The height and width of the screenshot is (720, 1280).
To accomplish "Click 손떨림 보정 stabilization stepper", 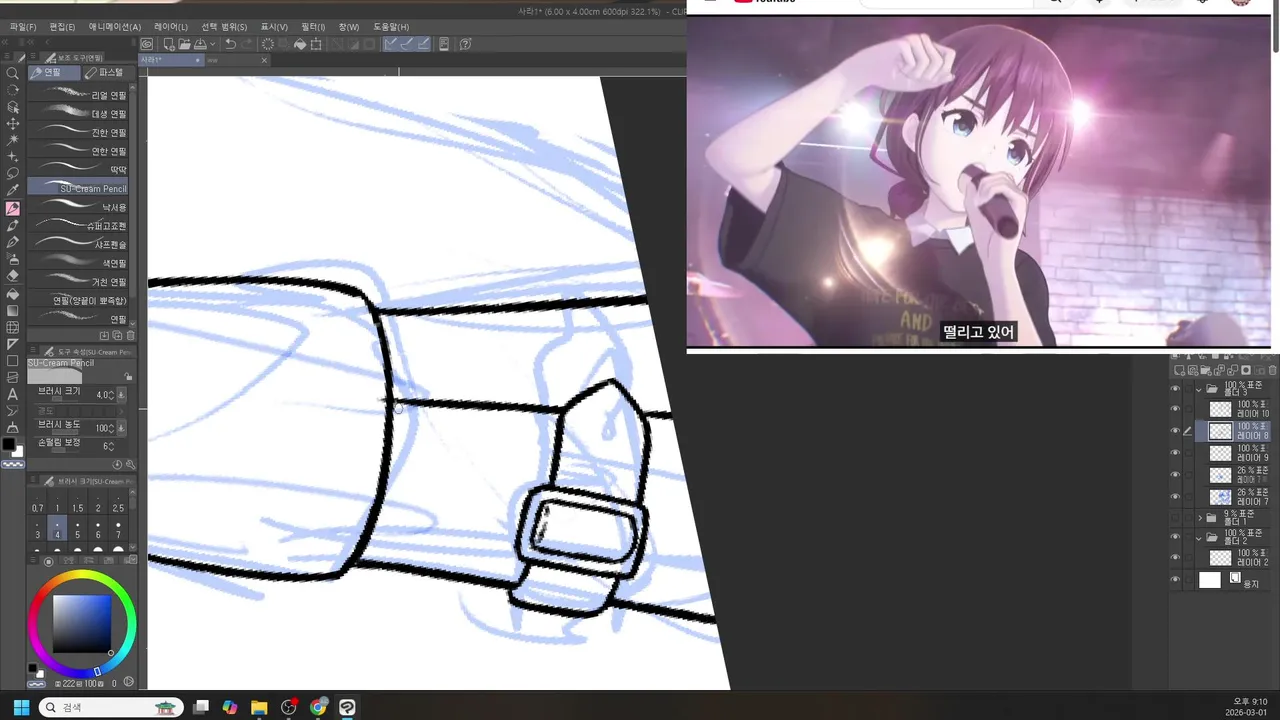I will [112, 446].
